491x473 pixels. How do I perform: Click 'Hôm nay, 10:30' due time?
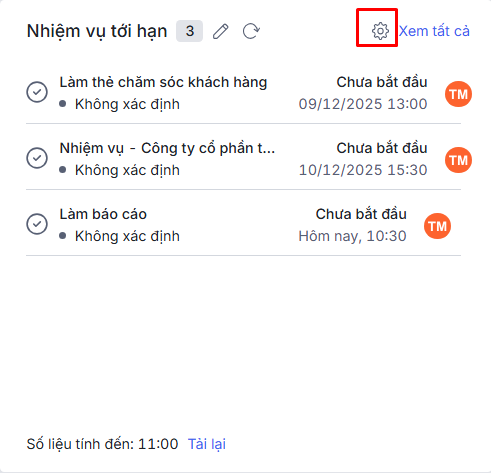[352, 236]
